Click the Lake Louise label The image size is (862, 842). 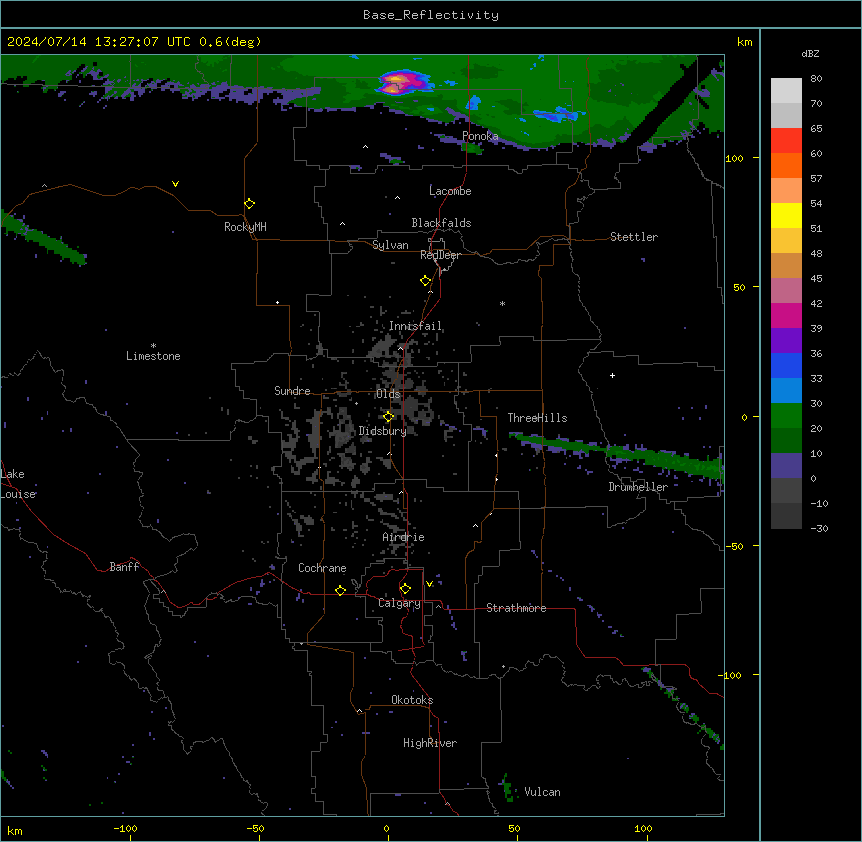click(18, 484)
